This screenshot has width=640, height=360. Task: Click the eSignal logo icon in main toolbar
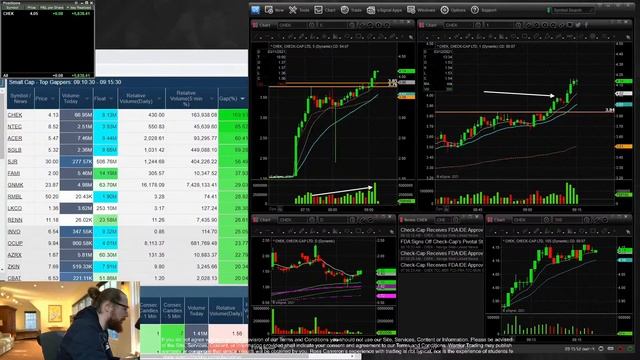pyautogui.click(x=256, y=10)
